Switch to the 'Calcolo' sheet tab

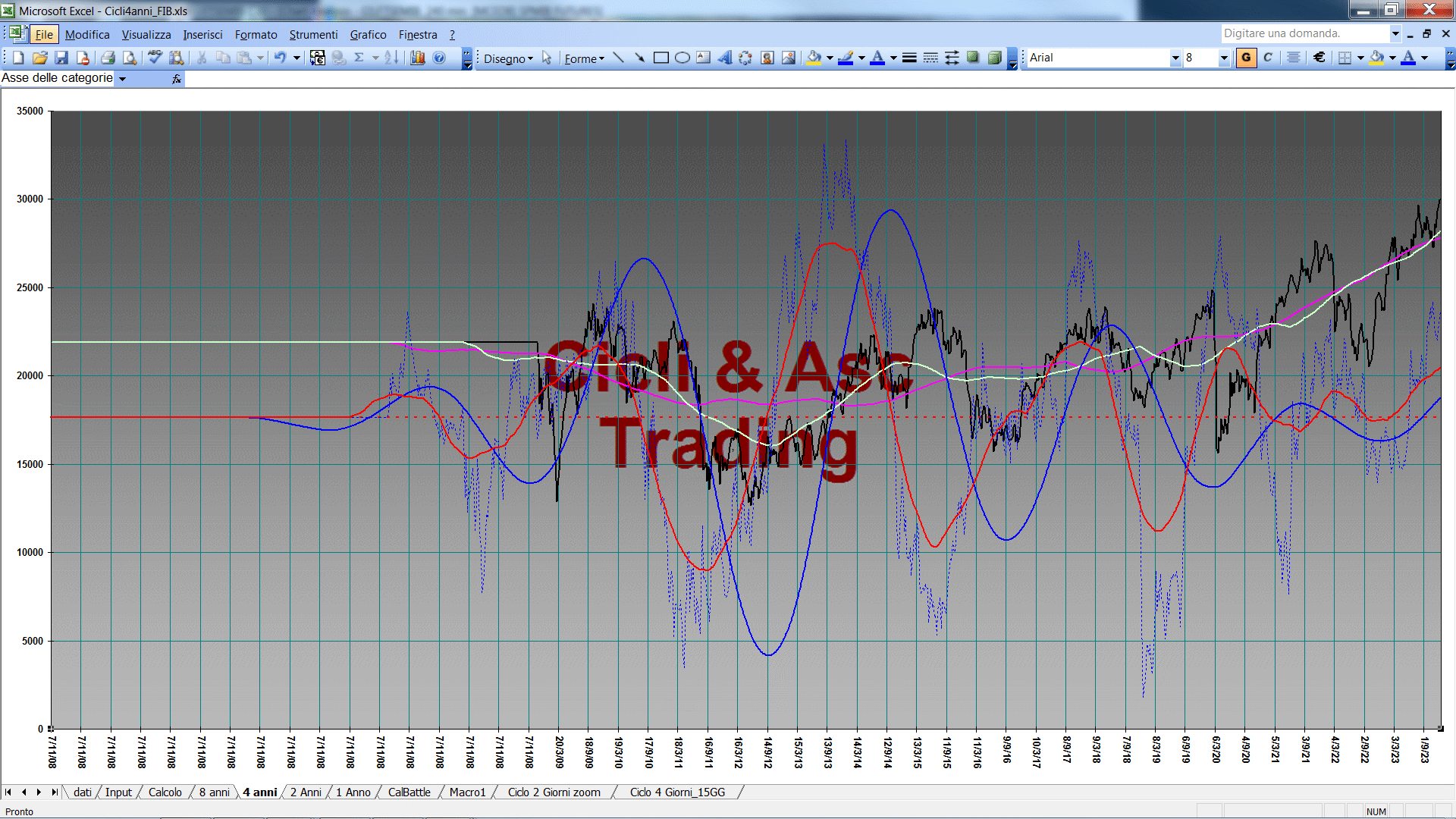pyautogui.click(x=165, y=792)
